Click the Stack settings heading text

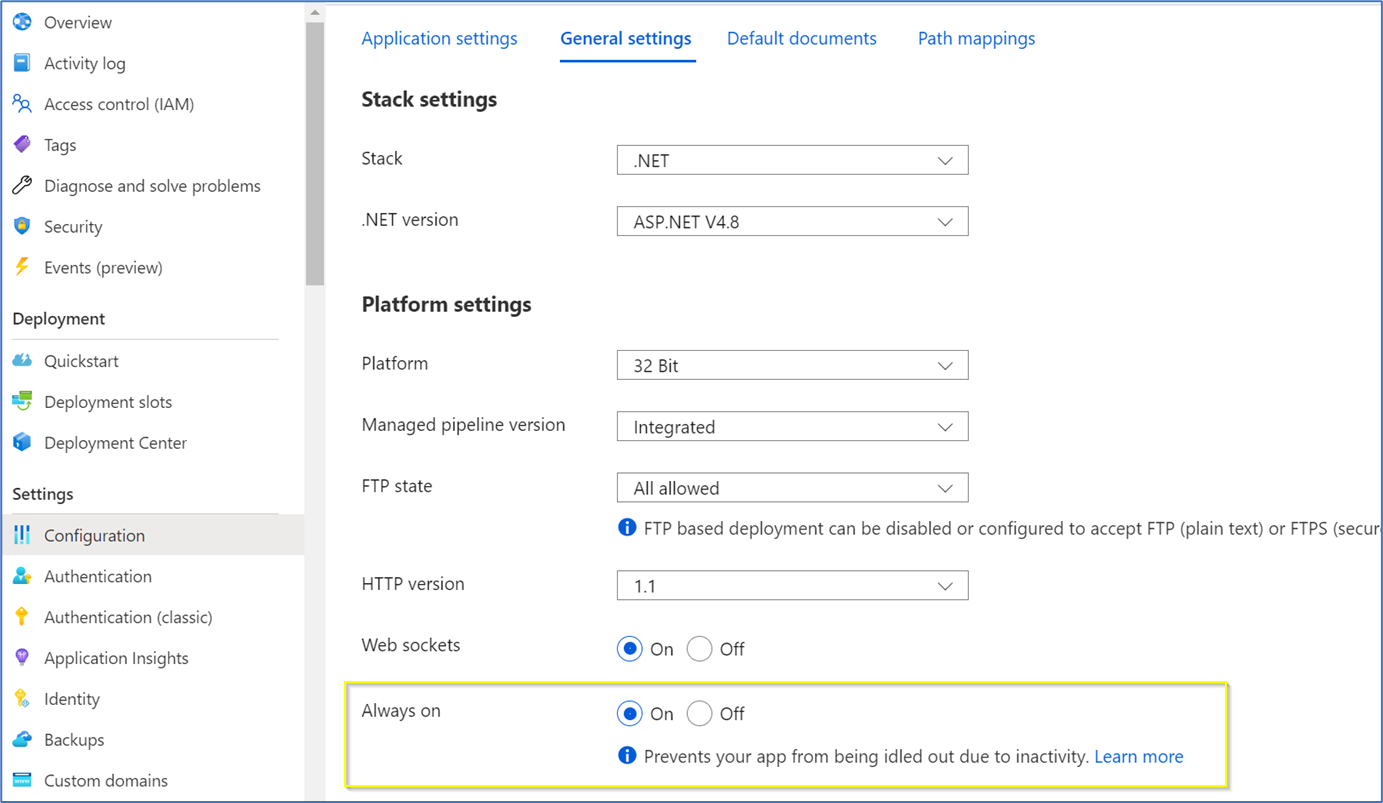[x=429, y=100]
